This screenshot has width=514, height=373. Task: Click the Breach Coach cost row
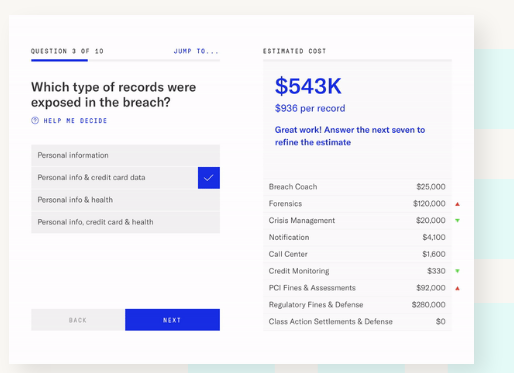coord(357,187)
